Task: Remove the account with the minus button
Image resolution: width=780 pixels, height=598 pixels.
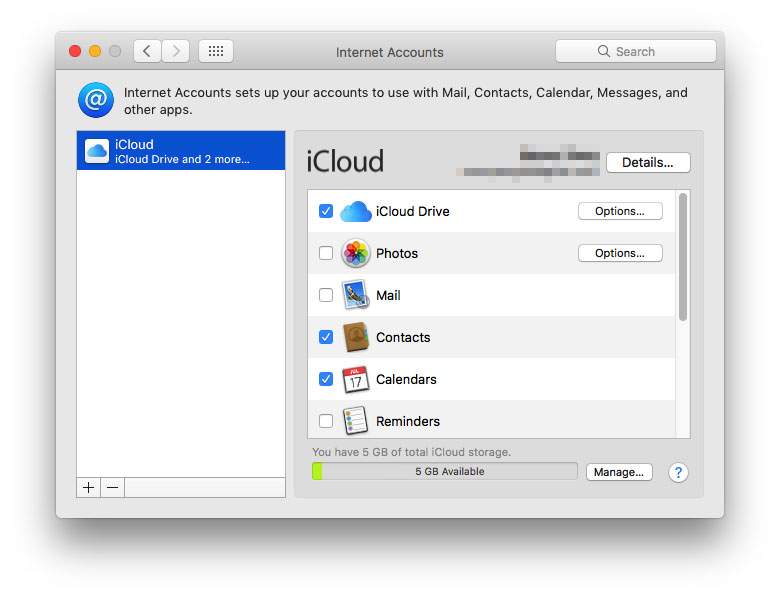Action: click(x=113, y=488)
